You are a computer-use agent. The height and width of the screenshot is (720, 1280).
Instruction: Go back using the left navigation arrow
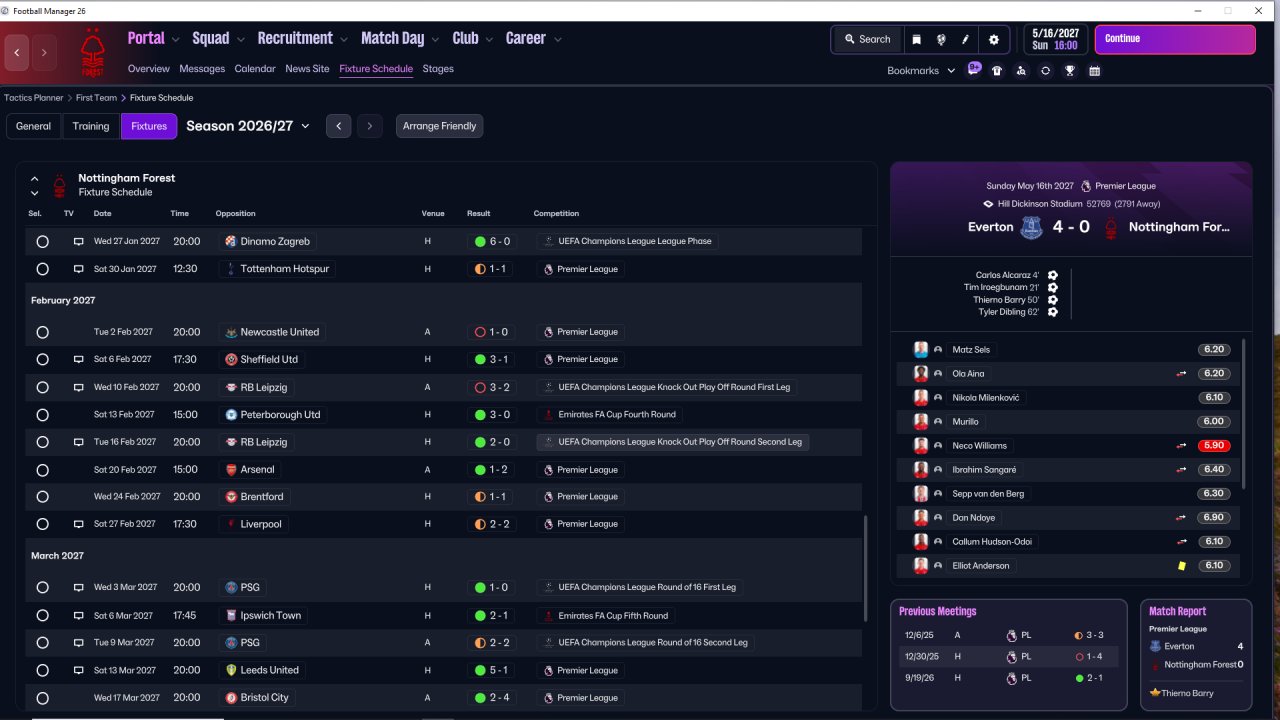pyautogui.click(x=17, y=53)
